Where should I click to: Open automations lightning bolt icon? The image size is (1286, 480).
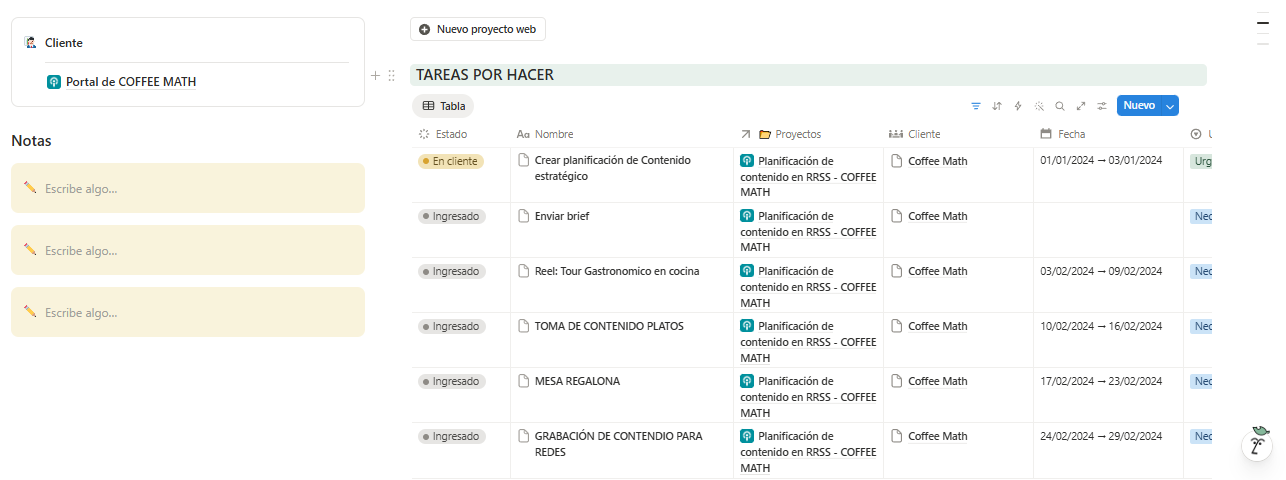pos(1018,106)
